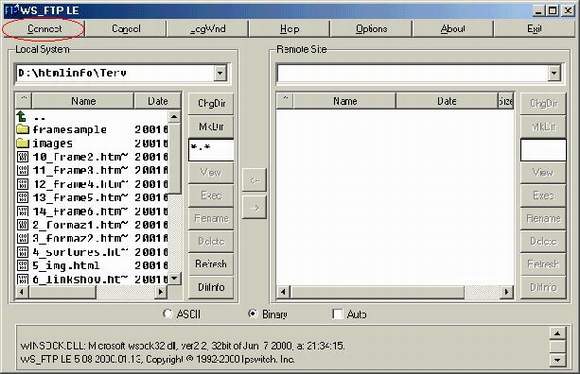
Task: Enable the Auto checkbox
Action: 337,314
